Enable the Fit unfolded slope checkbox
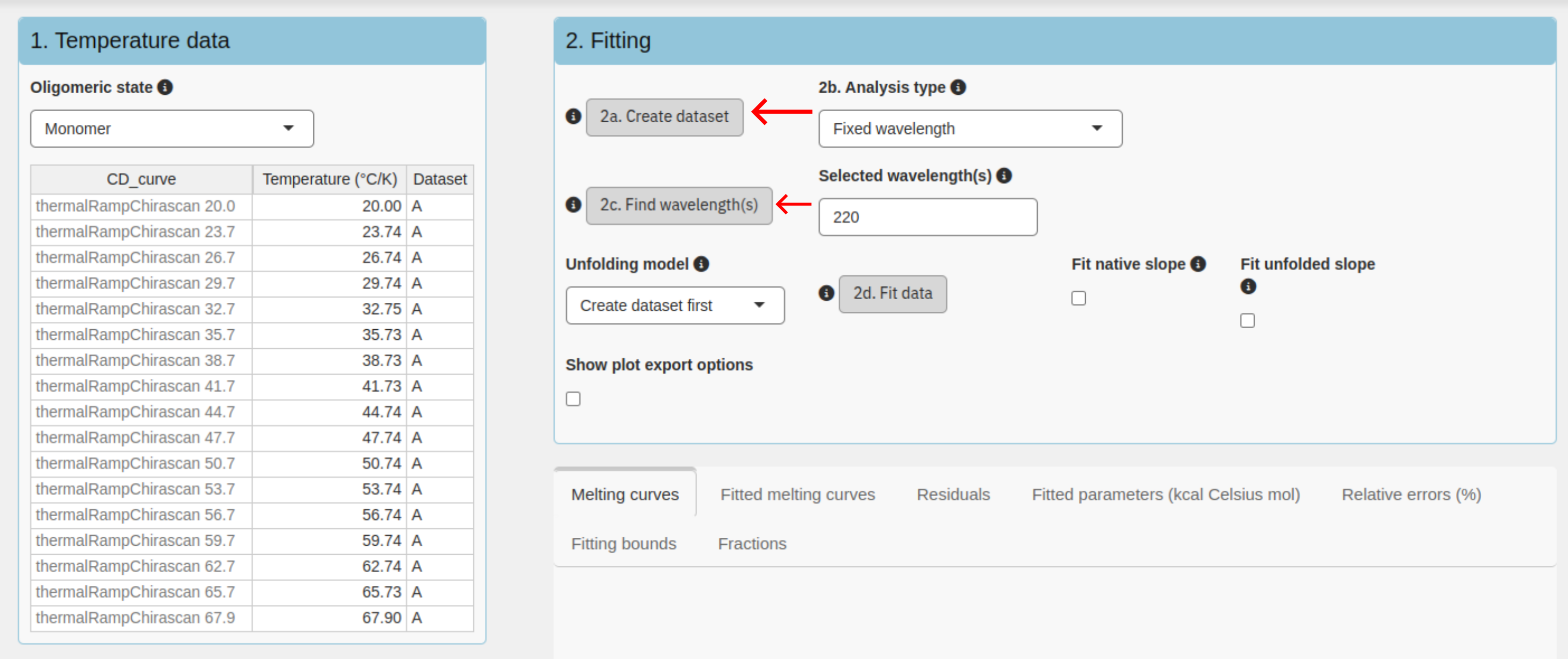The width and height of the screenshot is (1568, 659). [1247, 320]
